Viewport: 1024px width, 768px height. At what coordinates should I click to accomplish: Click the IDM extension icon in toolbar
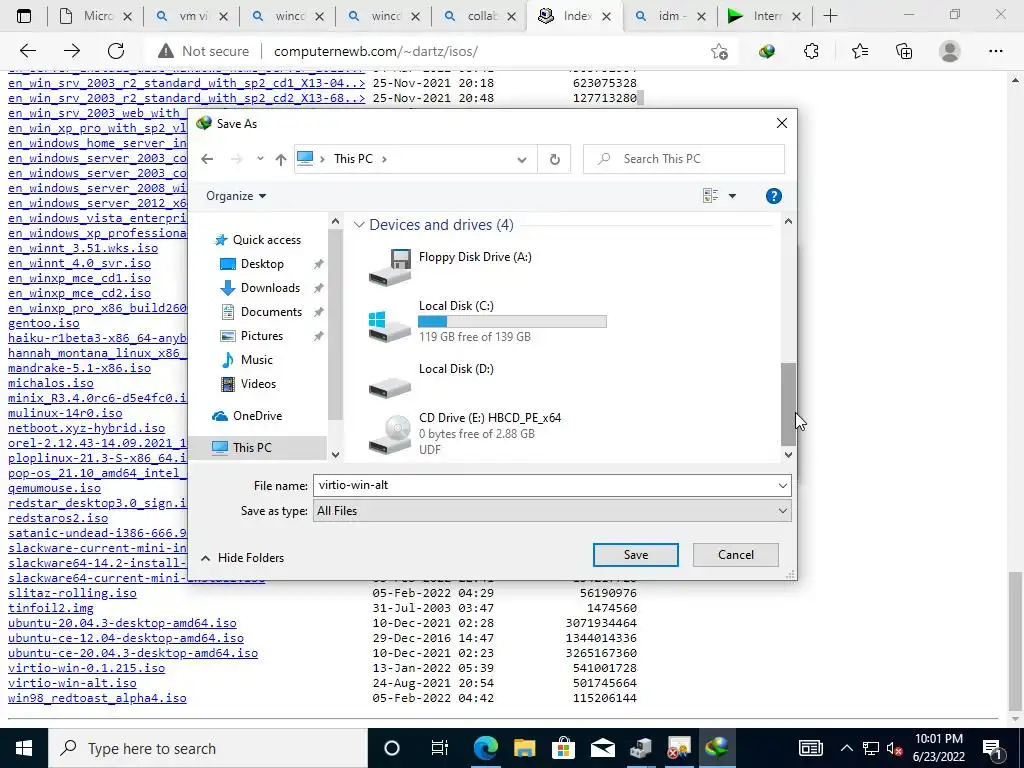767,51
